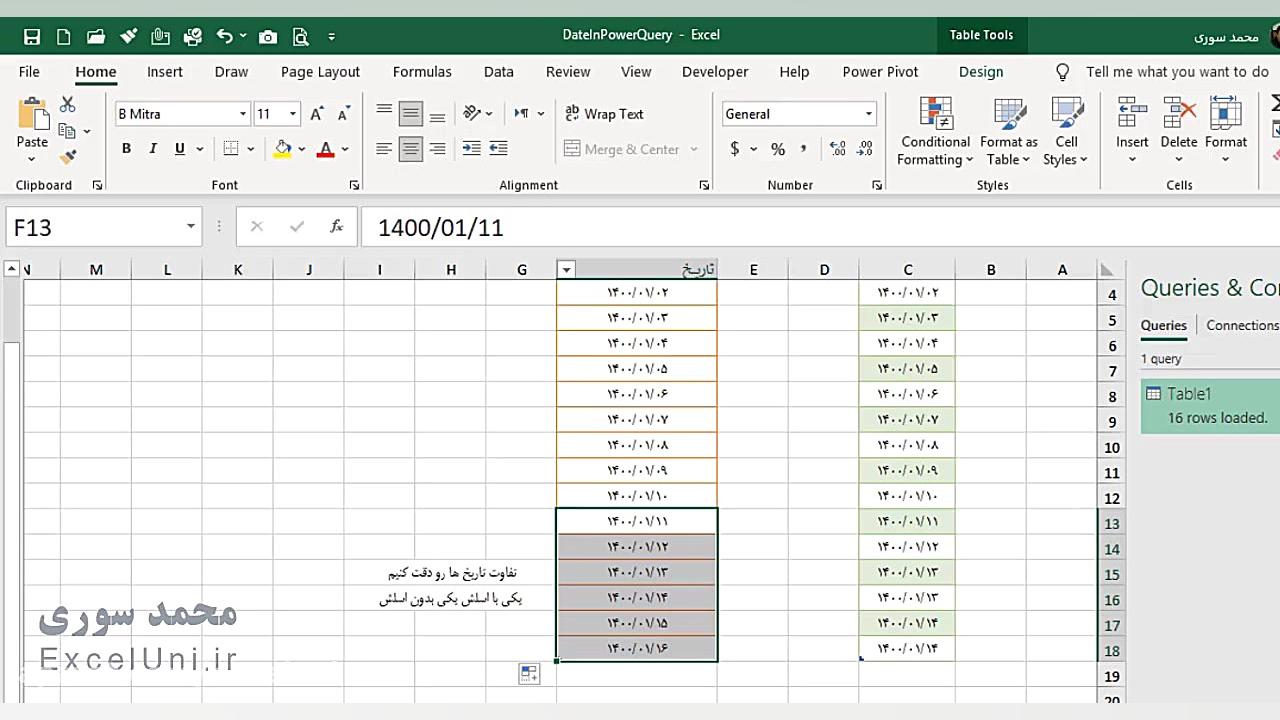
Task: Open the font name dropdown showing B Mitra
Action: tap(182, 114)
